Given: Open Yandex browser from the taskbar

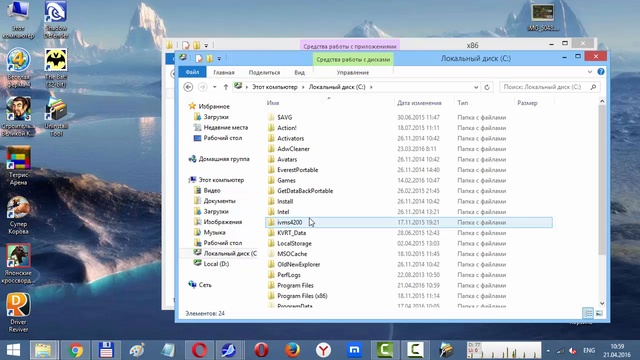Looking at the screenshot, I should point(323,350).
